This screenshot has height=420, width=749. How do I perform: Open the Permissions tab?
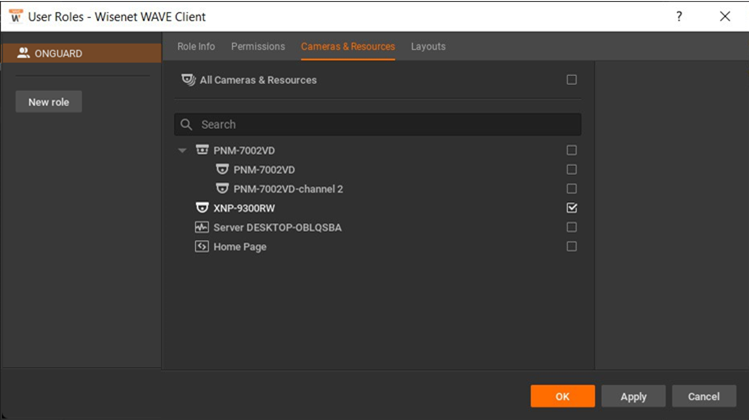point(258,46)
